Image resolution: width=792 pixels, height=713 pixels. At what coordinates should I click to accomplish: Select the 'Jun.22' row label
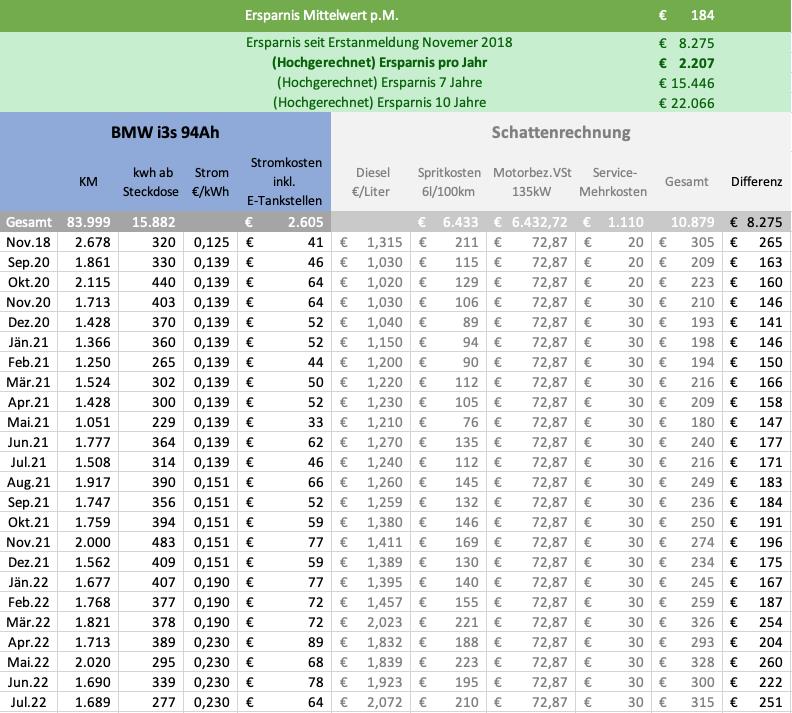[29, 682]
